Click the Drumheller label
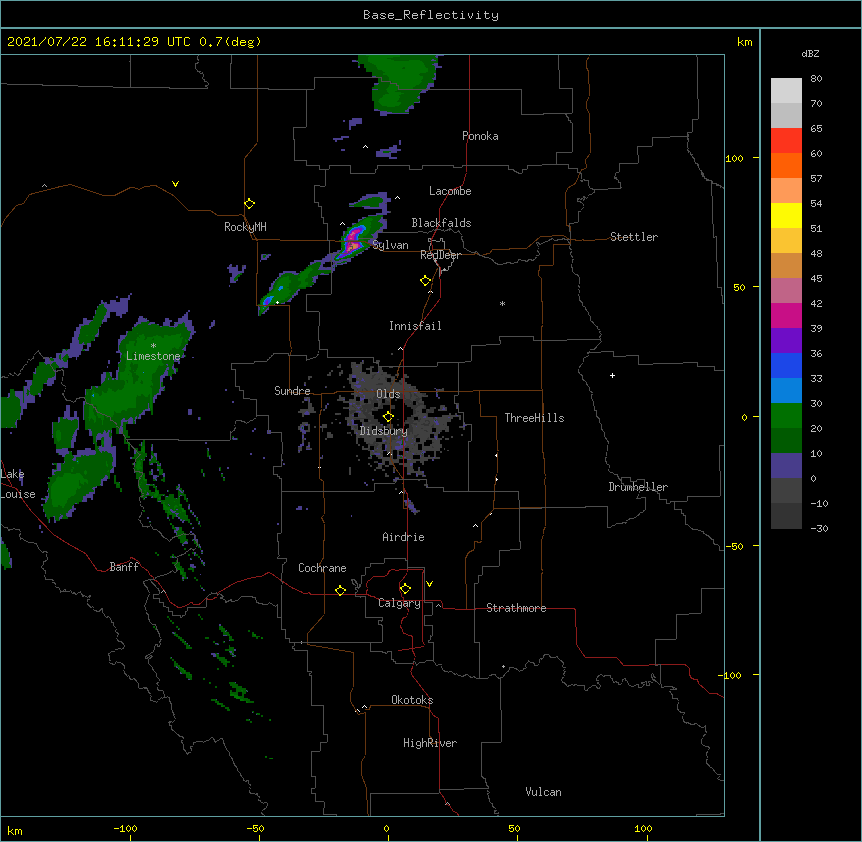 638,487
